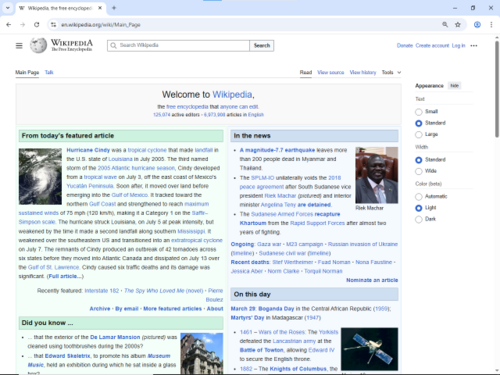Select Large text size radio button
The image size is (500, 375).
click(x=419, y=134)
